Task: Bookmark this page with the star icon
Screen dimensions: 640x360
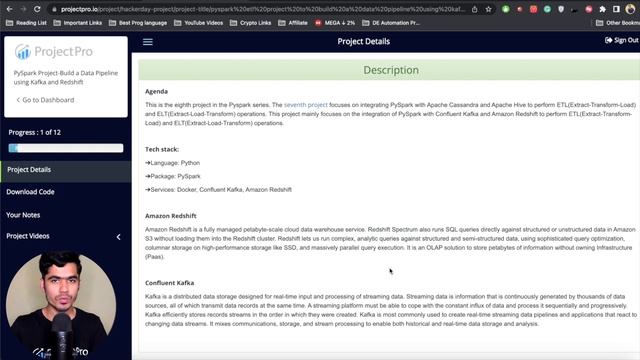Action: pyautogui.click(x=488, y=9)
